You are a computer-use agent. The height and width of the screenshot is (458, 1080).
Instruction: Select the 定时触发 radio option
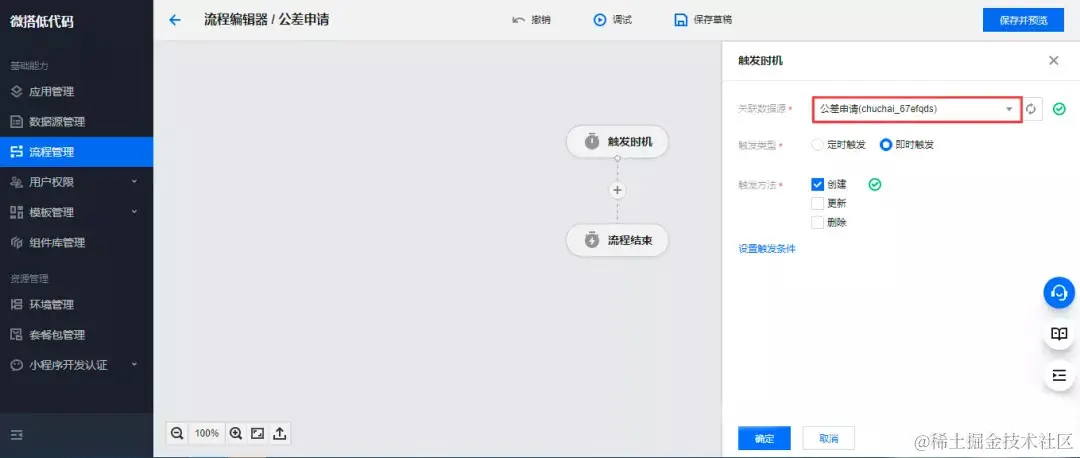pyautogui.click(x=818, y=145)
